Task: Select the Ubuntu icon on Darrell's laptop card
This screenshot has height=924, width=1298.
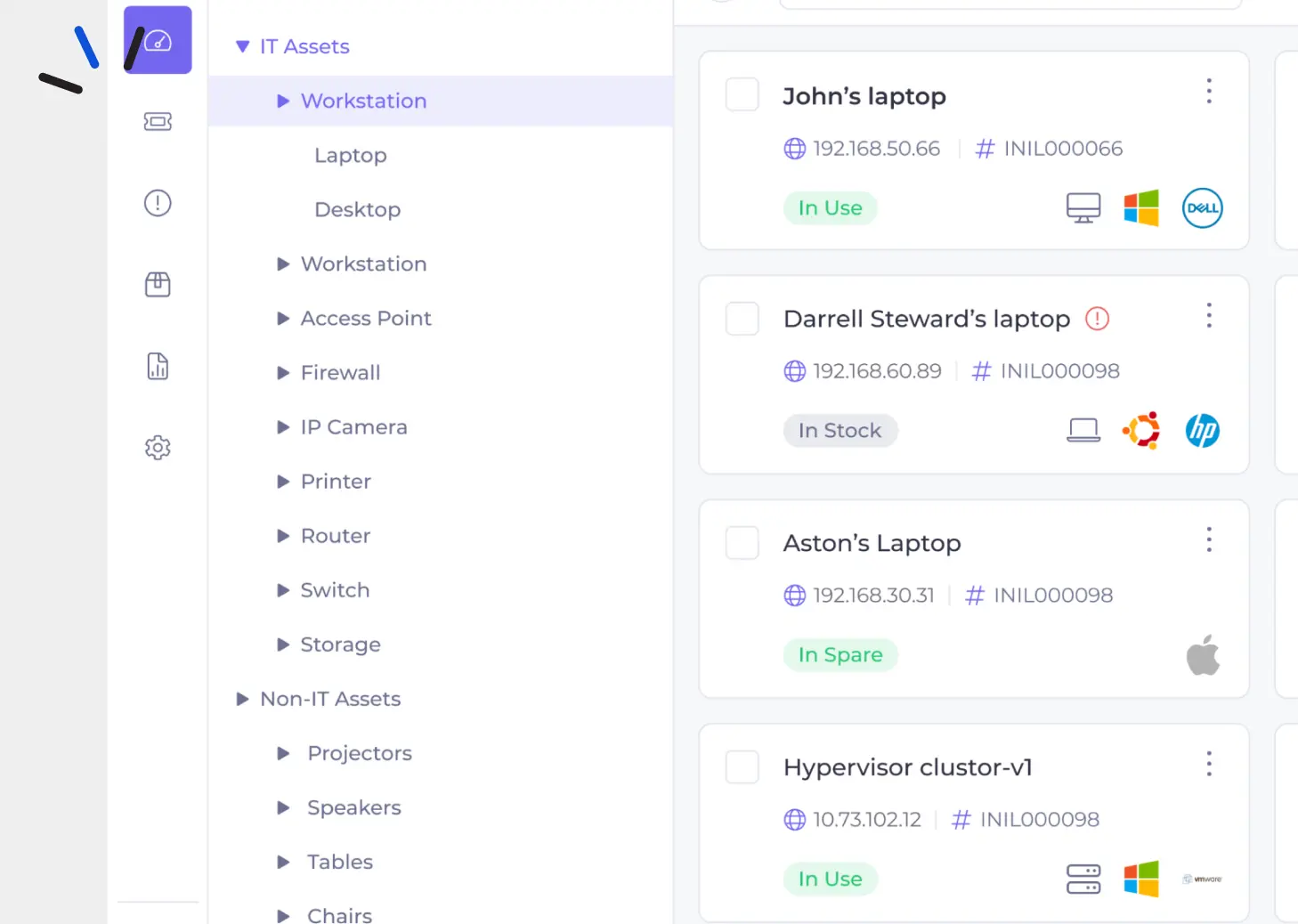Action: [x=1141, y=430]
